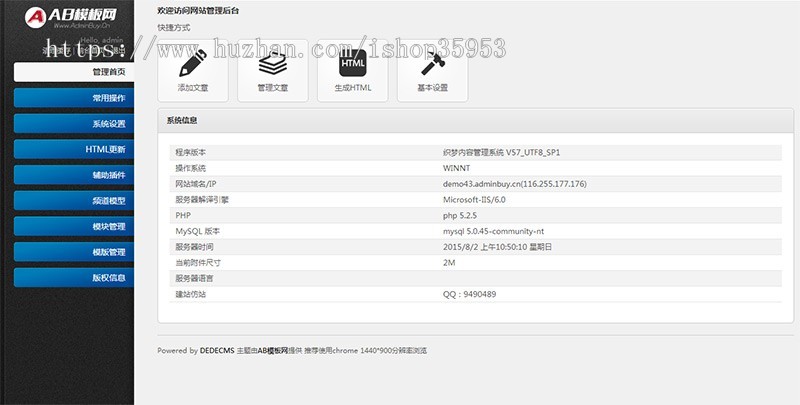800x405 pixels.
Task: Click the 推荐使用chrome footer note
Action: pyautogui.click(x=365, y=351)
